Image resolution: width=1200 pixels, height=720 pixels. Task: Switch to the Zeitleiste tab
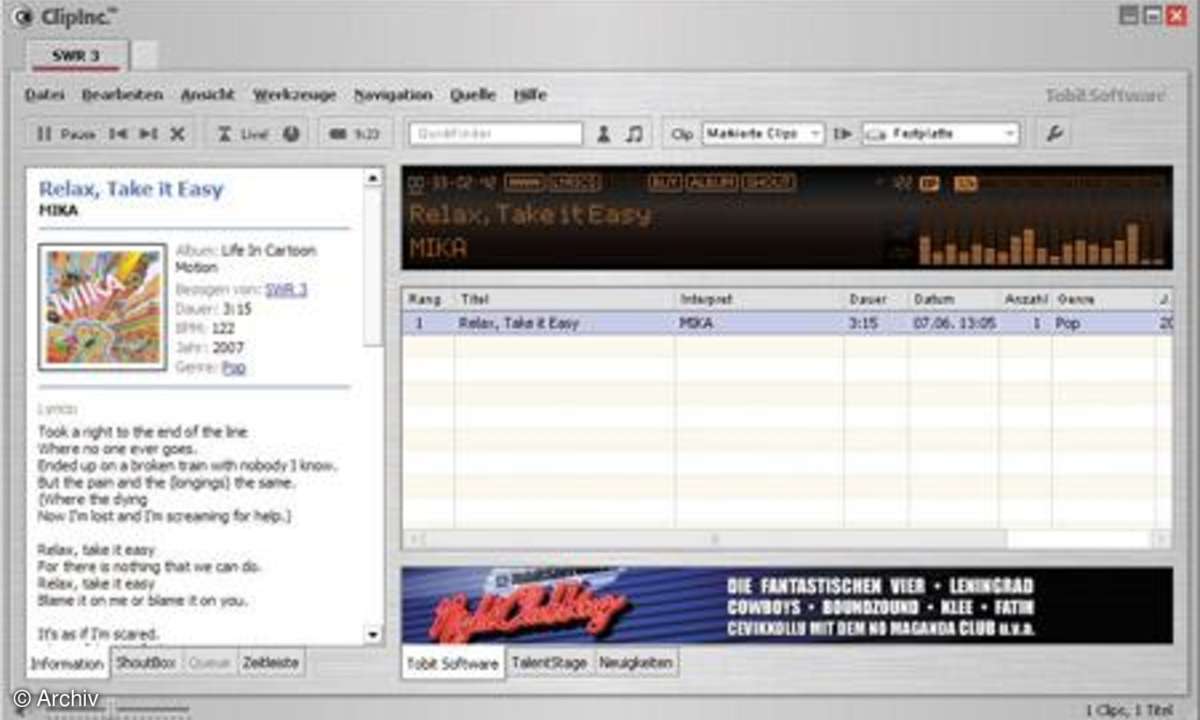pos(271,662)
